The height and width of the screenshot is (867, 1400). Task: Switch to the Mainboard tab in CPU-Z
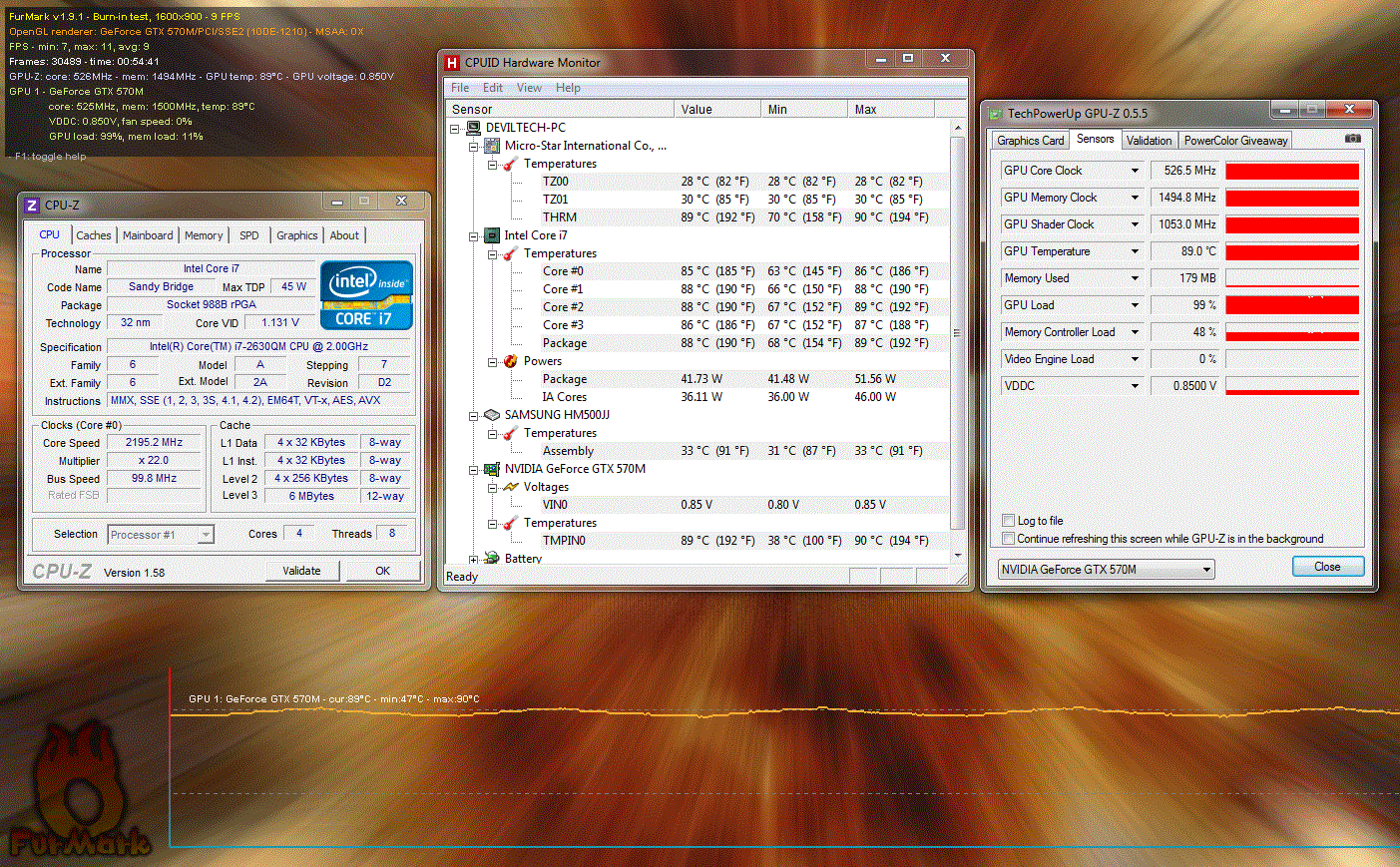[148, 235]
